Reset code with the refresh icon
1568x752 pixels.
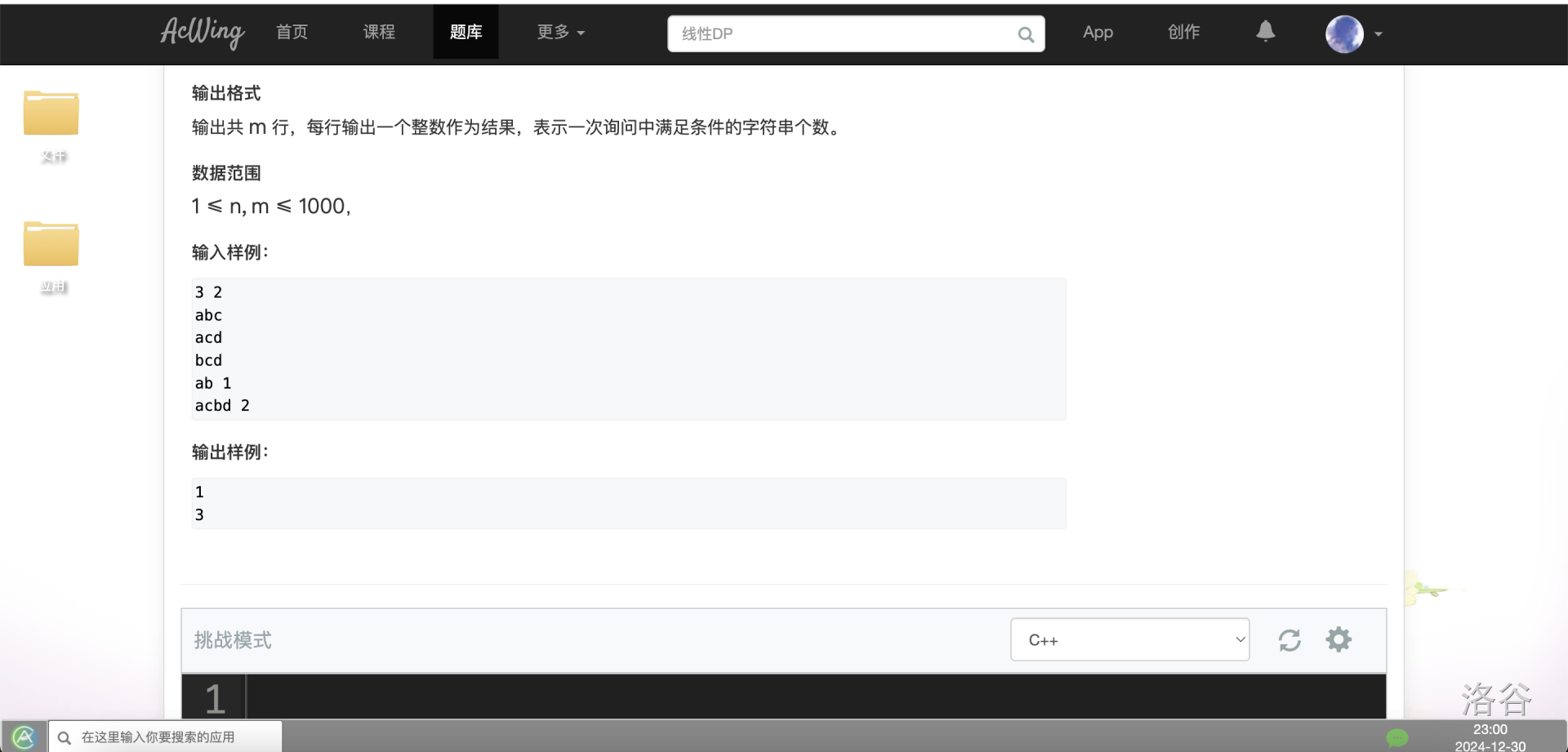coord(1290,640)
